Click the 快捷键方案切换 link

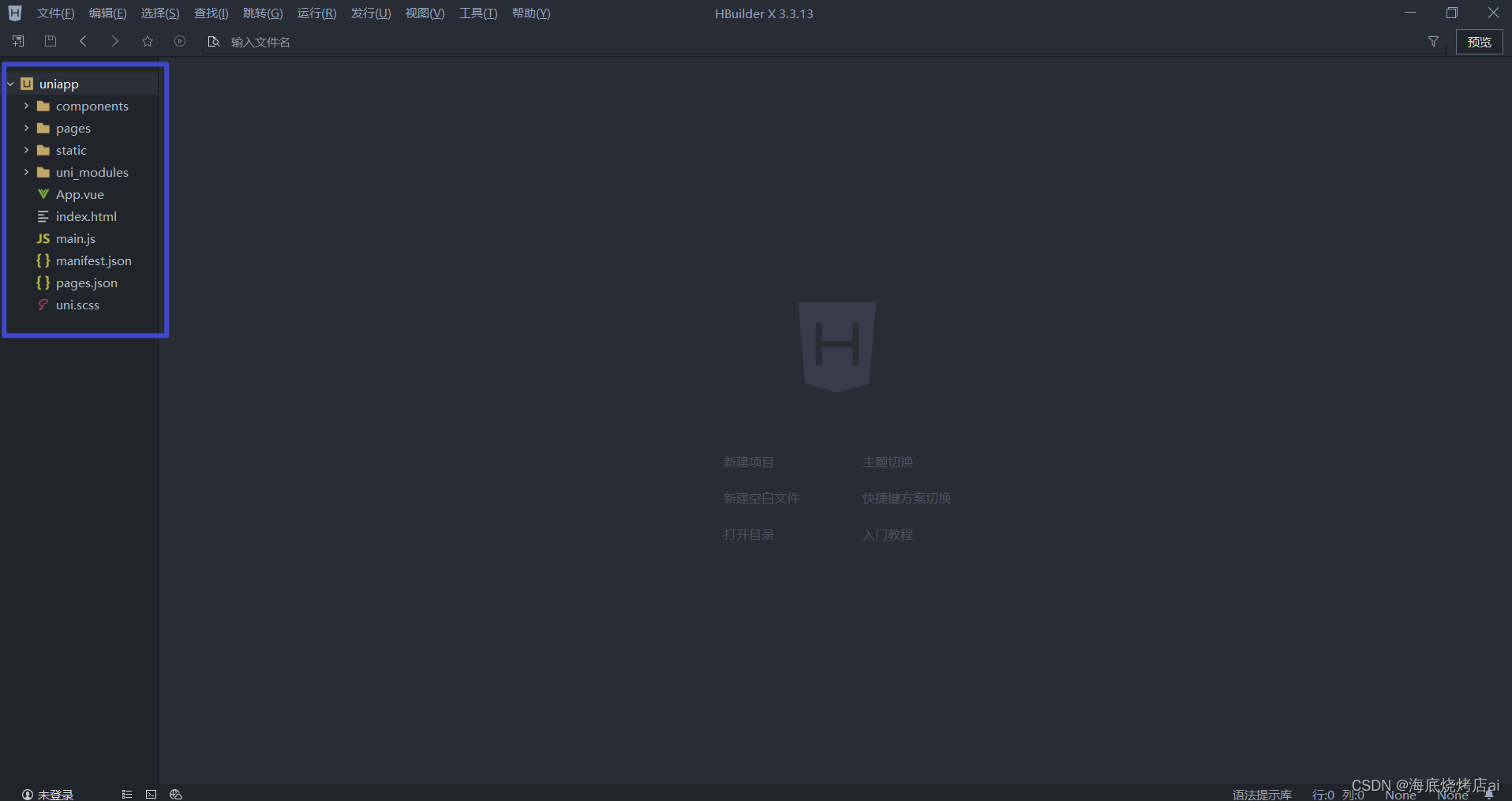[x=906, y=498]
